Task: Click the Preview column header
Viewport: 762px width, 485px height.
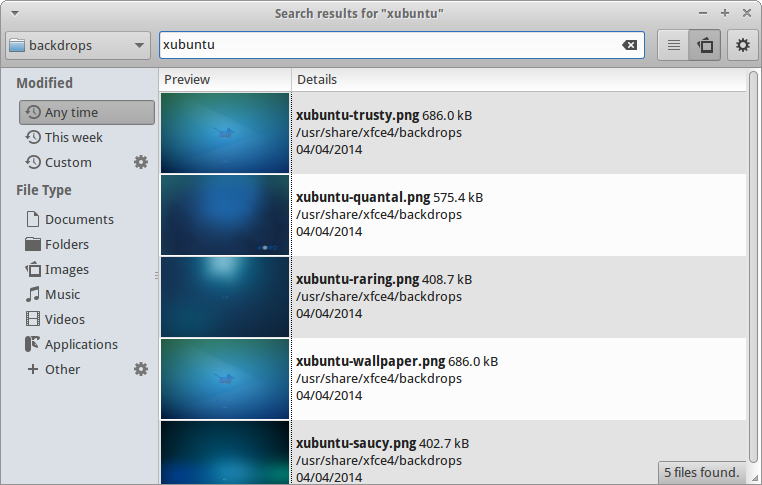Action: 187,80
